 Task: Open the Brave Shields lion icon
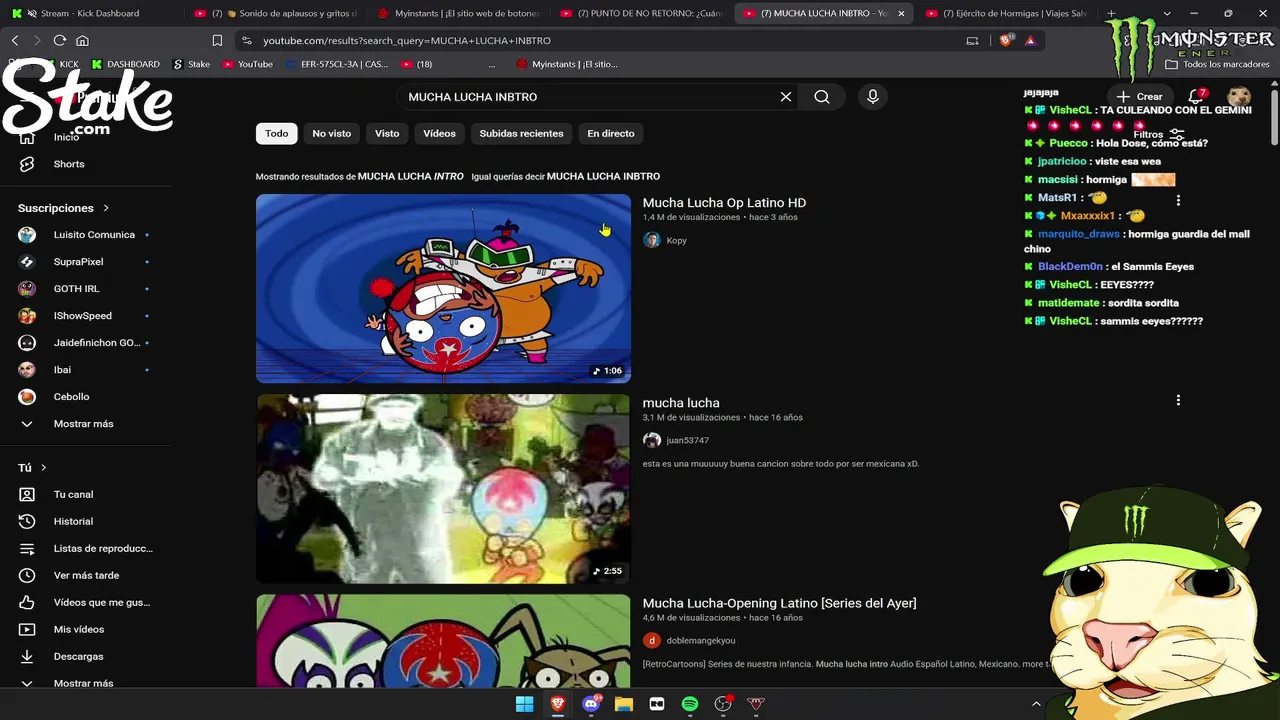click(1006, 41)
